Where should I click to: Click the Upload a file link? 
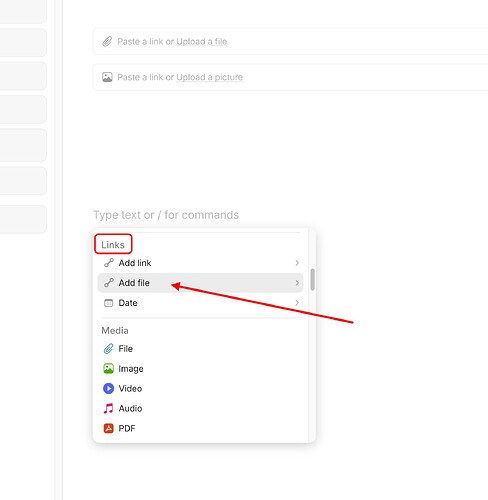202,42
